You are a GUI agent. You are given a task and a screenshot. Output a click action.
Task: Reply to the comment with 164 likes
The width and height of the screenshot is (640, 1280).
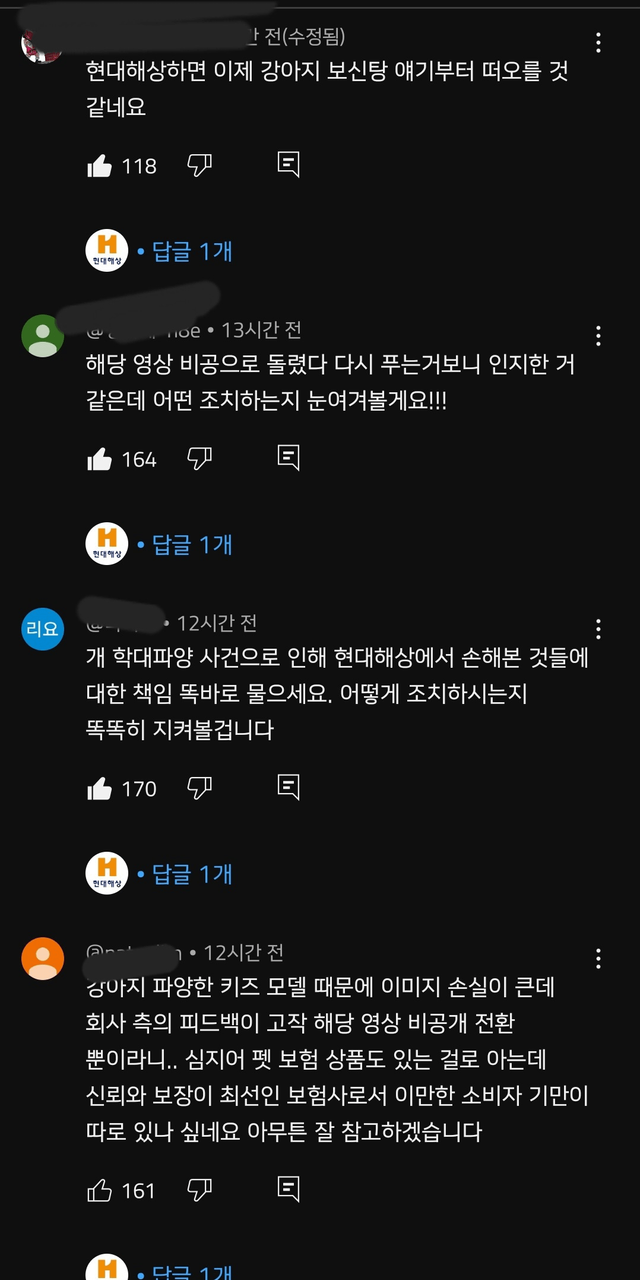coord(288,459)
